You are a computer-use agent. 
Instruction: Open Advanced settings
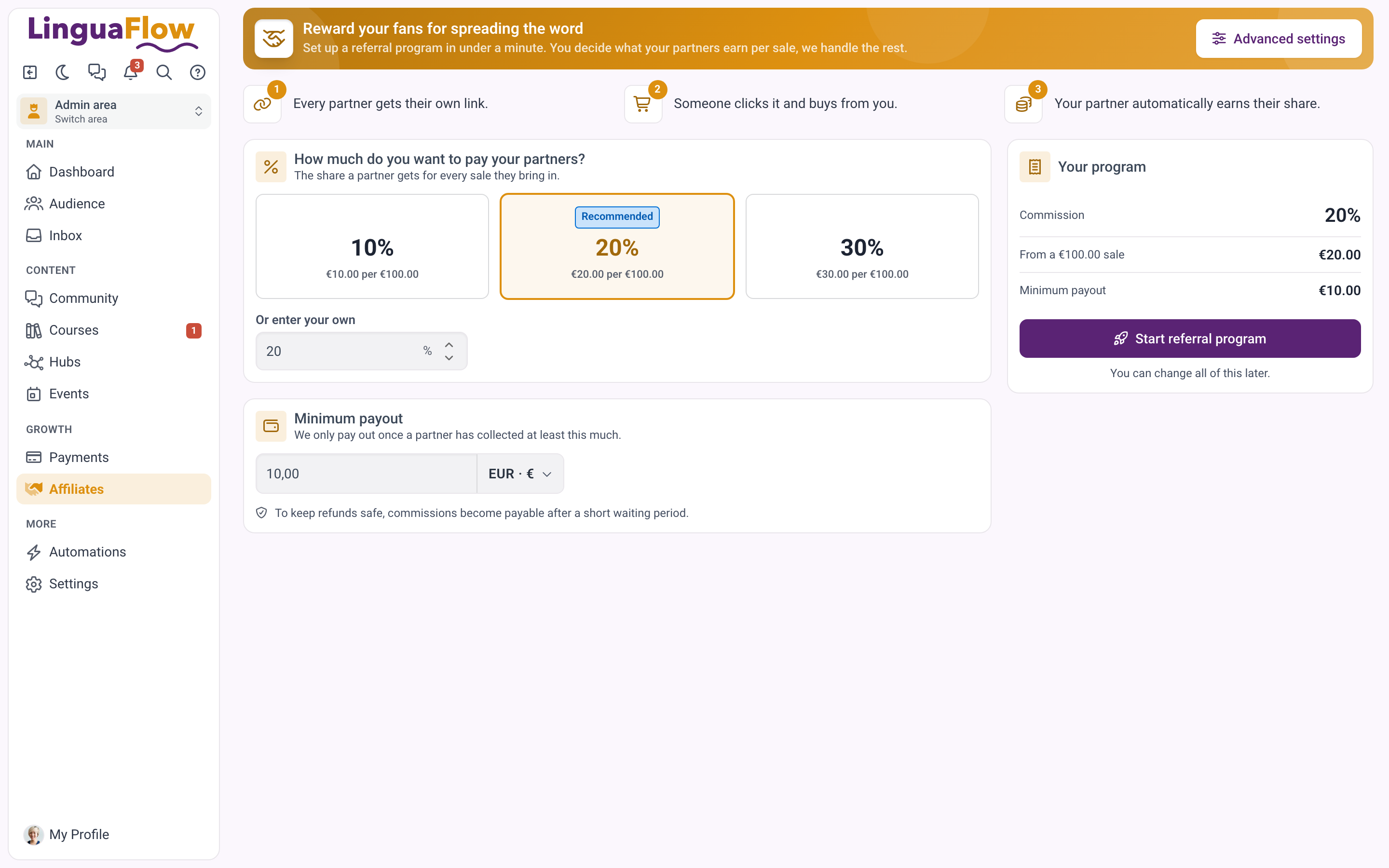click(x=1279, y=39)
